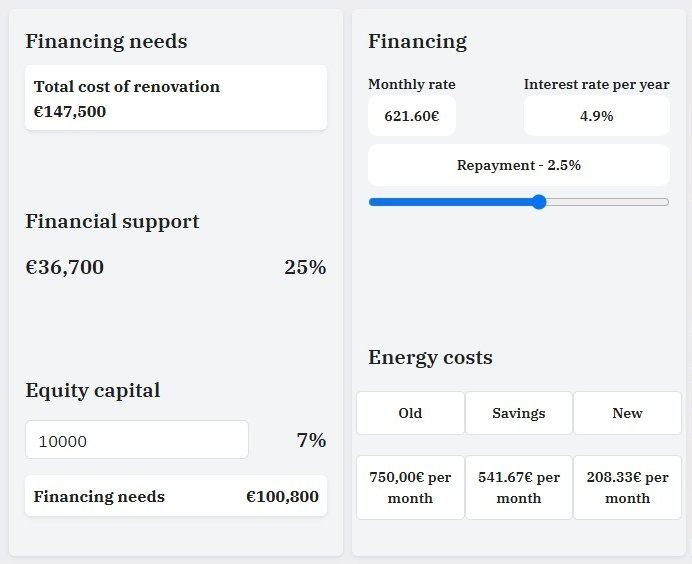This screenshot has height=564, width=692.
Task: Click the Financing needs €100,800 row
Action: pyautogui.click(x=176, y=496)
